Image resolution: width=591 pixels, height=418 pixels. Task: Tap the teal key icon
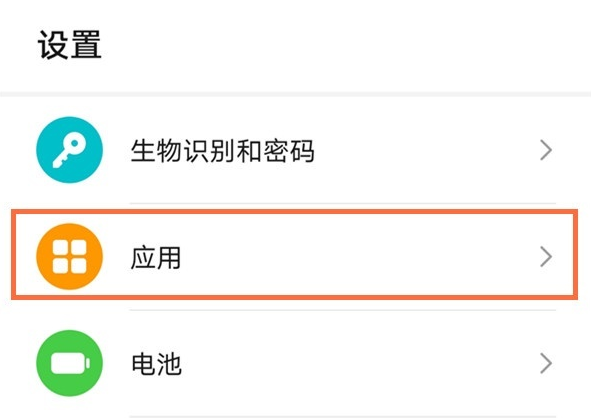[69, 150]
